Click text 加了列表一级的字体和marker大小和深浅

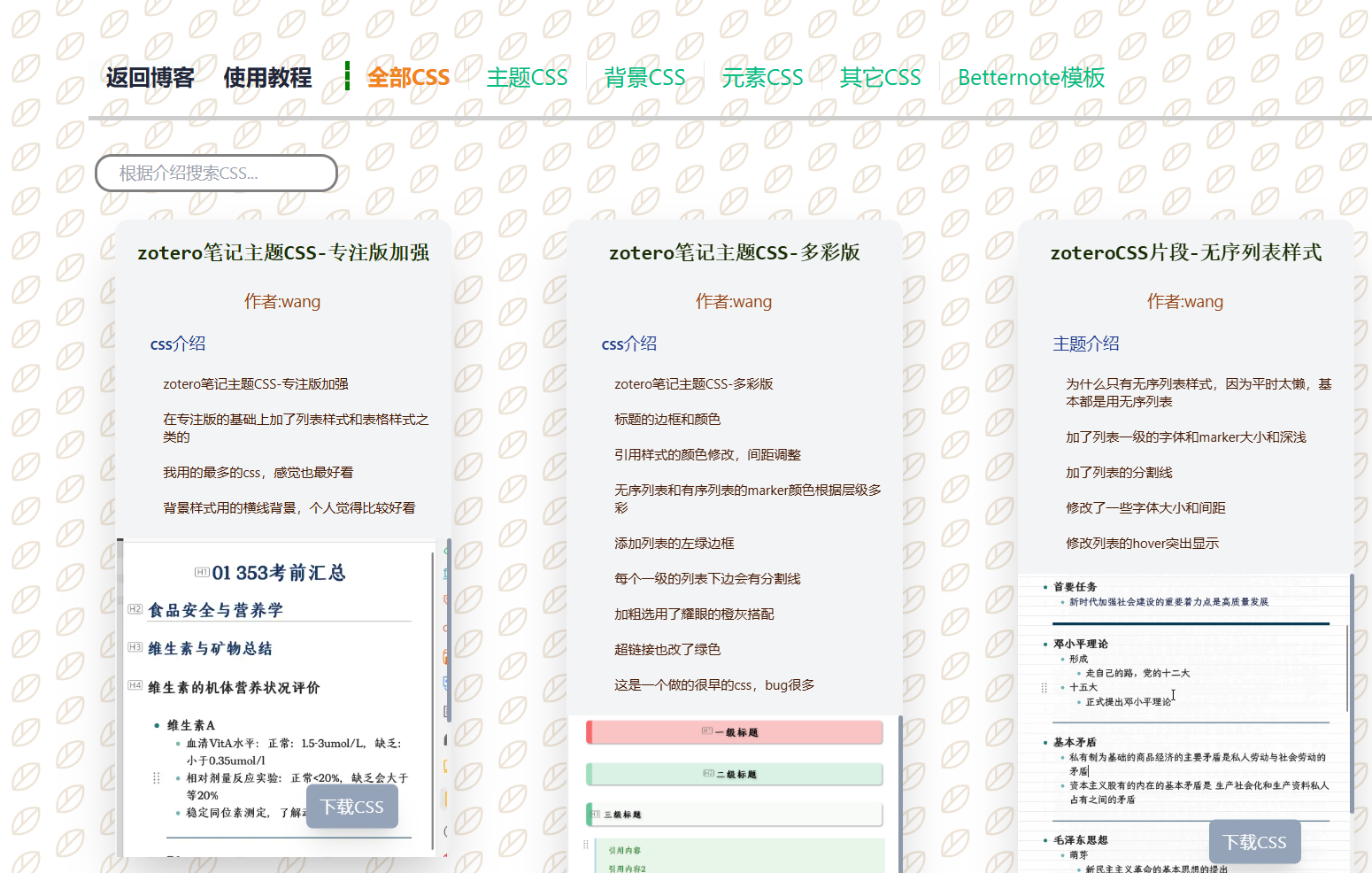[x=1186, y=437]
